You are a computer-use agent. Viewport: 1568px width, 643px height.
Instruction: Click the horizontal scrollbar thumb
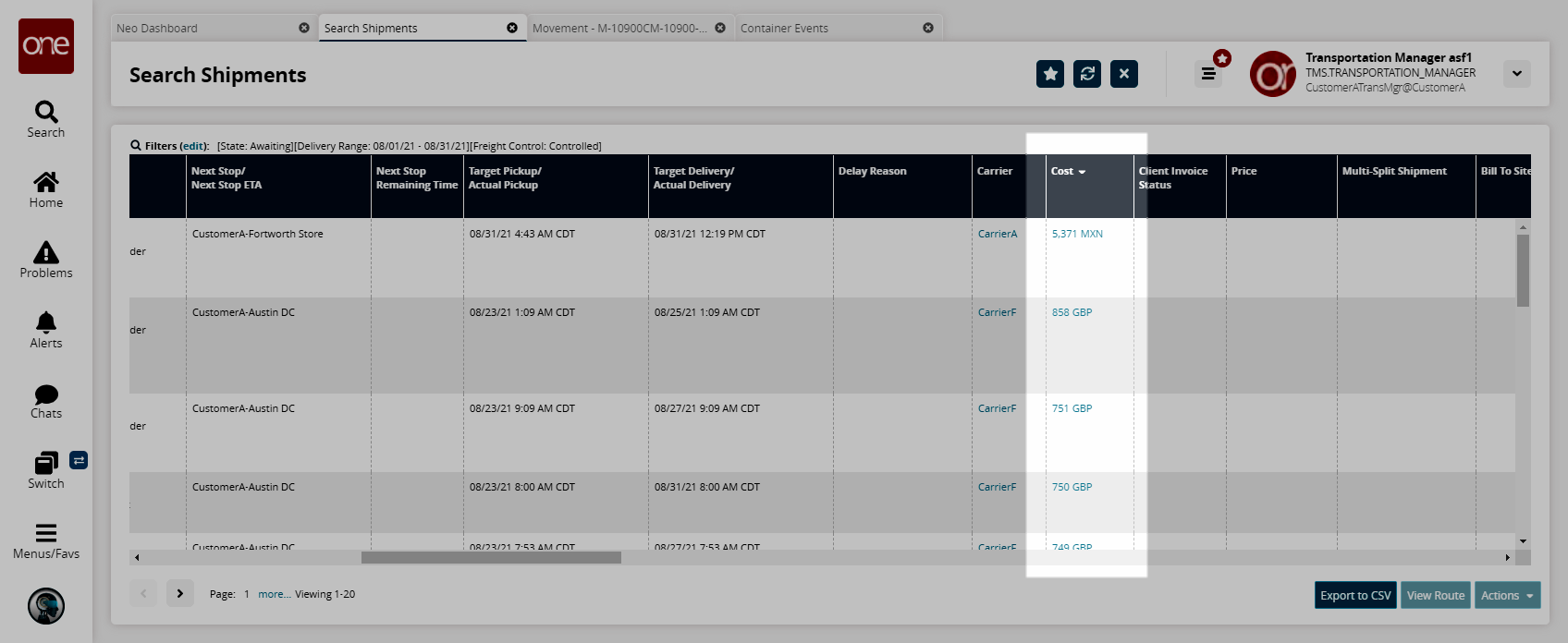491,557
